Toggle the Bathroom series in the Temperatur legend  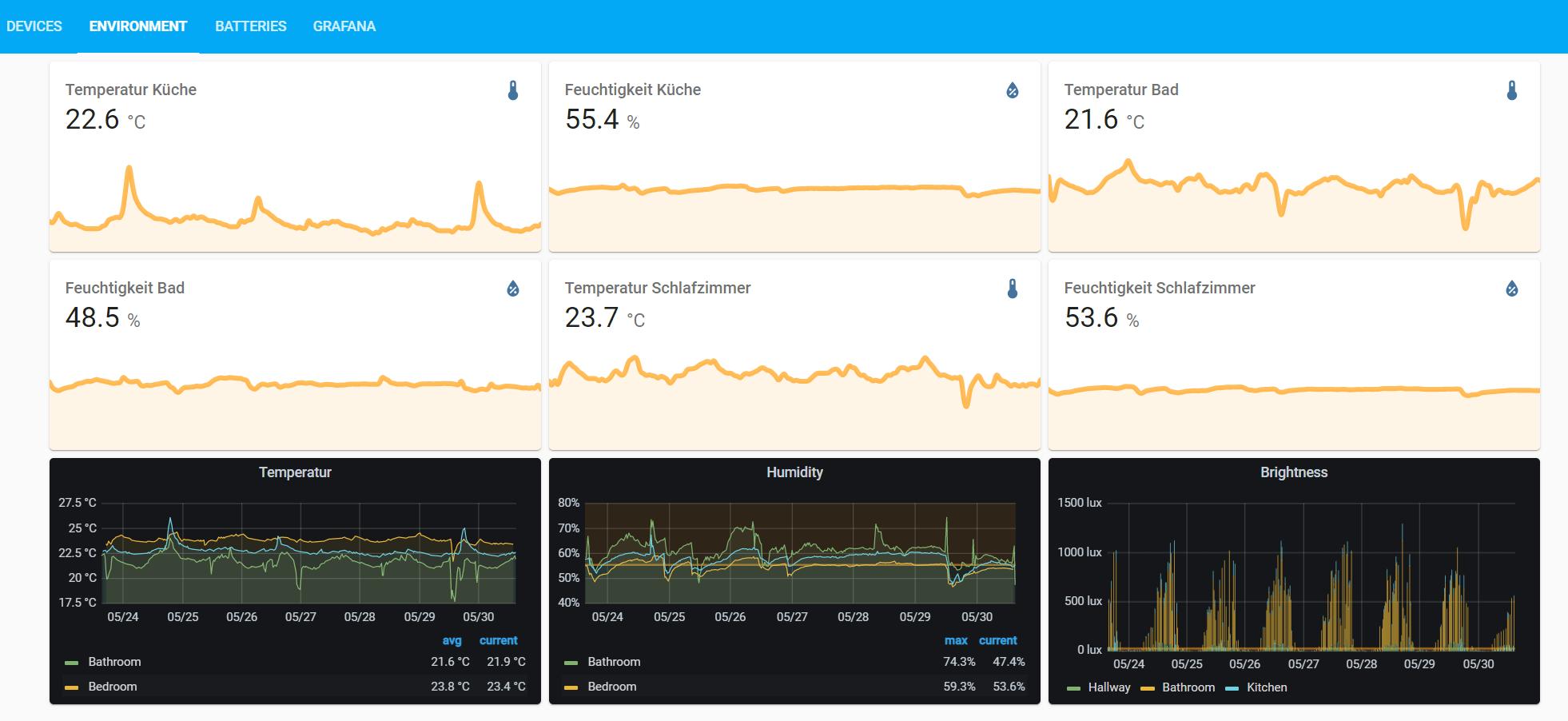pyautogui.click(x=113, y=662)
